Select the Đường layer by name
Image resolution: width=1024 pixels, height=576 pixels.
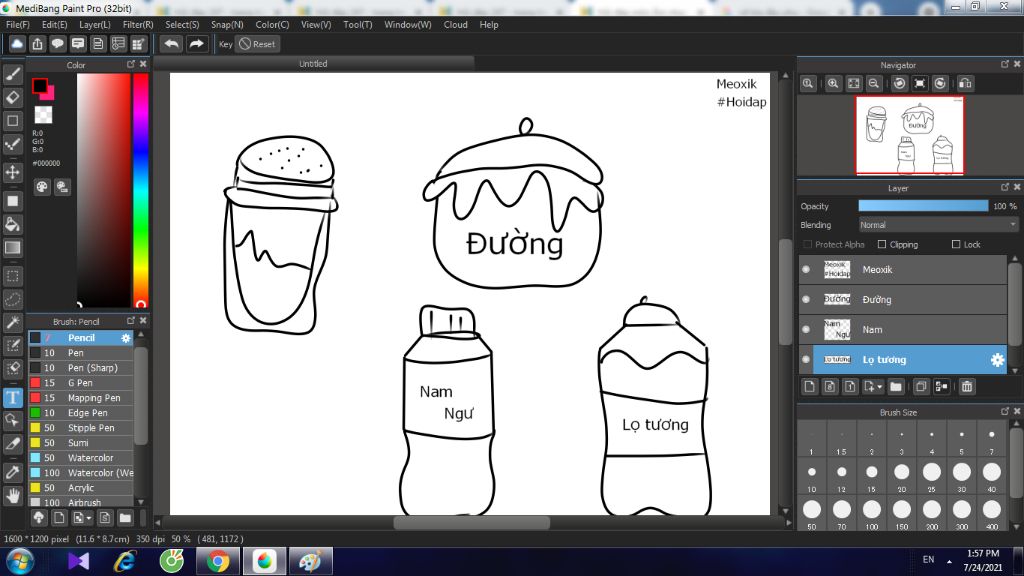[876, 300]
